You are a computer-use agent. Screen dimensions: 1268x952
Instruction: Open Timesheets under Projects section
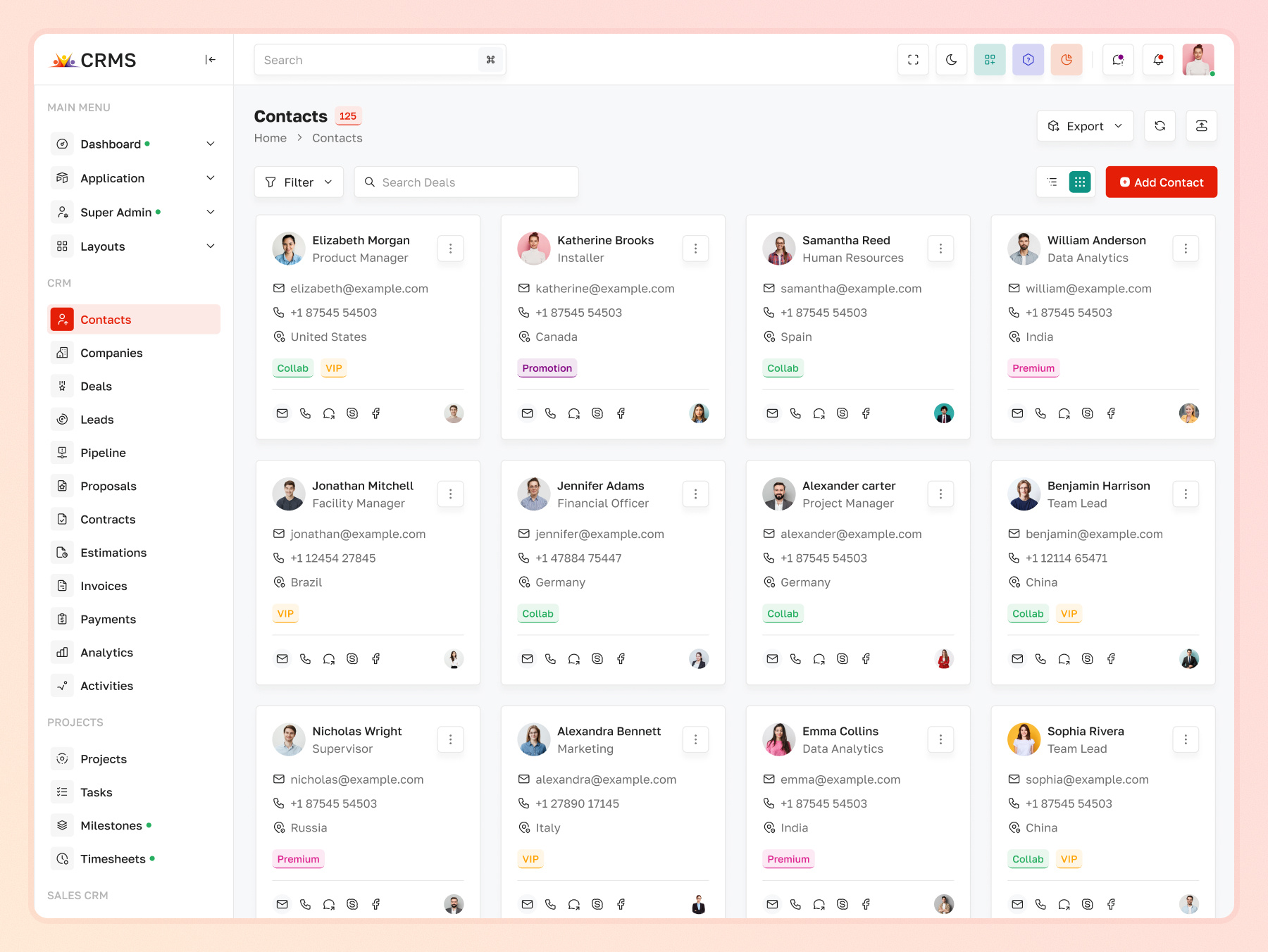click(x=114, y=858)
